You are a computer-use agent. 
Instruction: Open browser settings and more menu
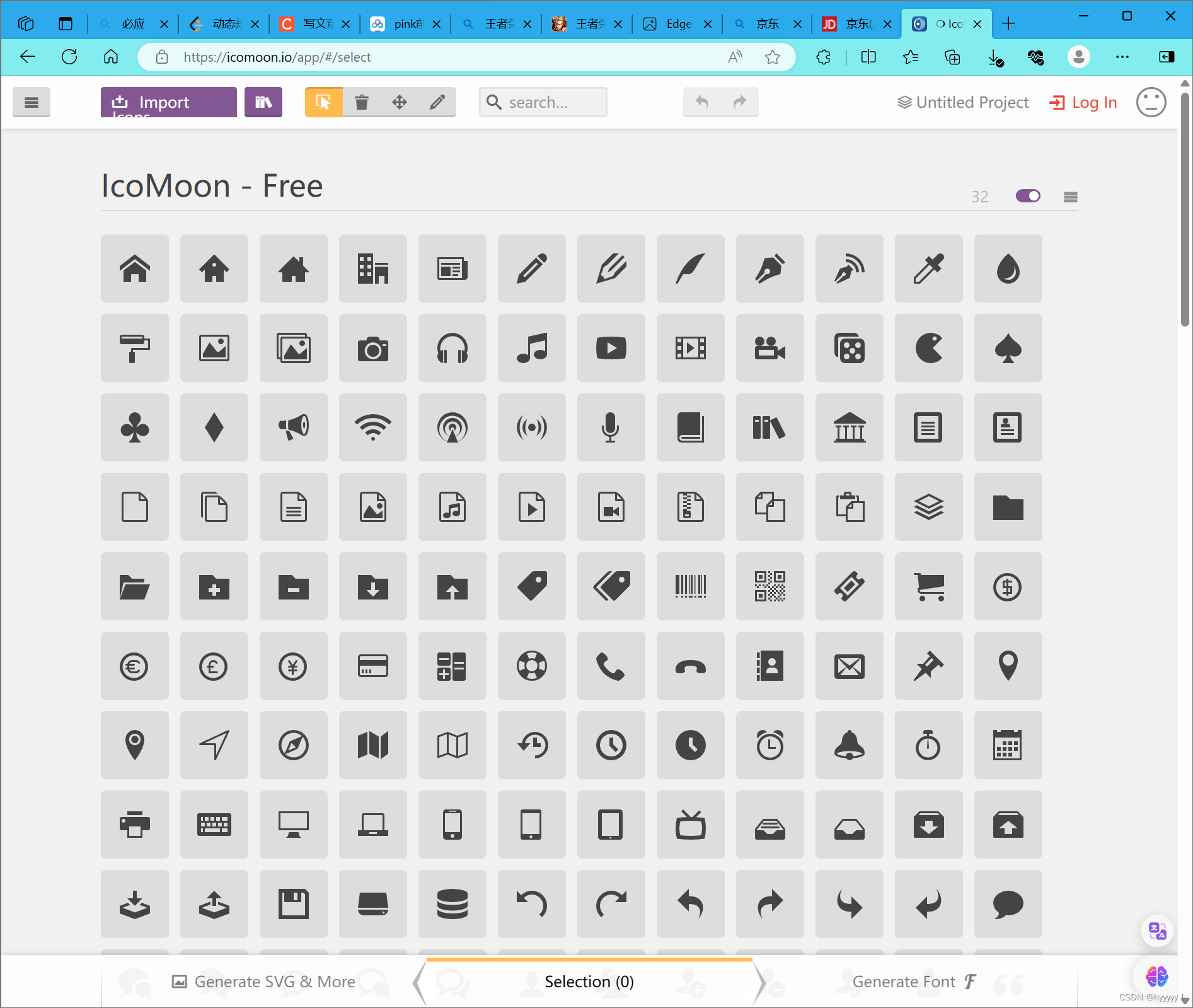[x=1122, y=57]
